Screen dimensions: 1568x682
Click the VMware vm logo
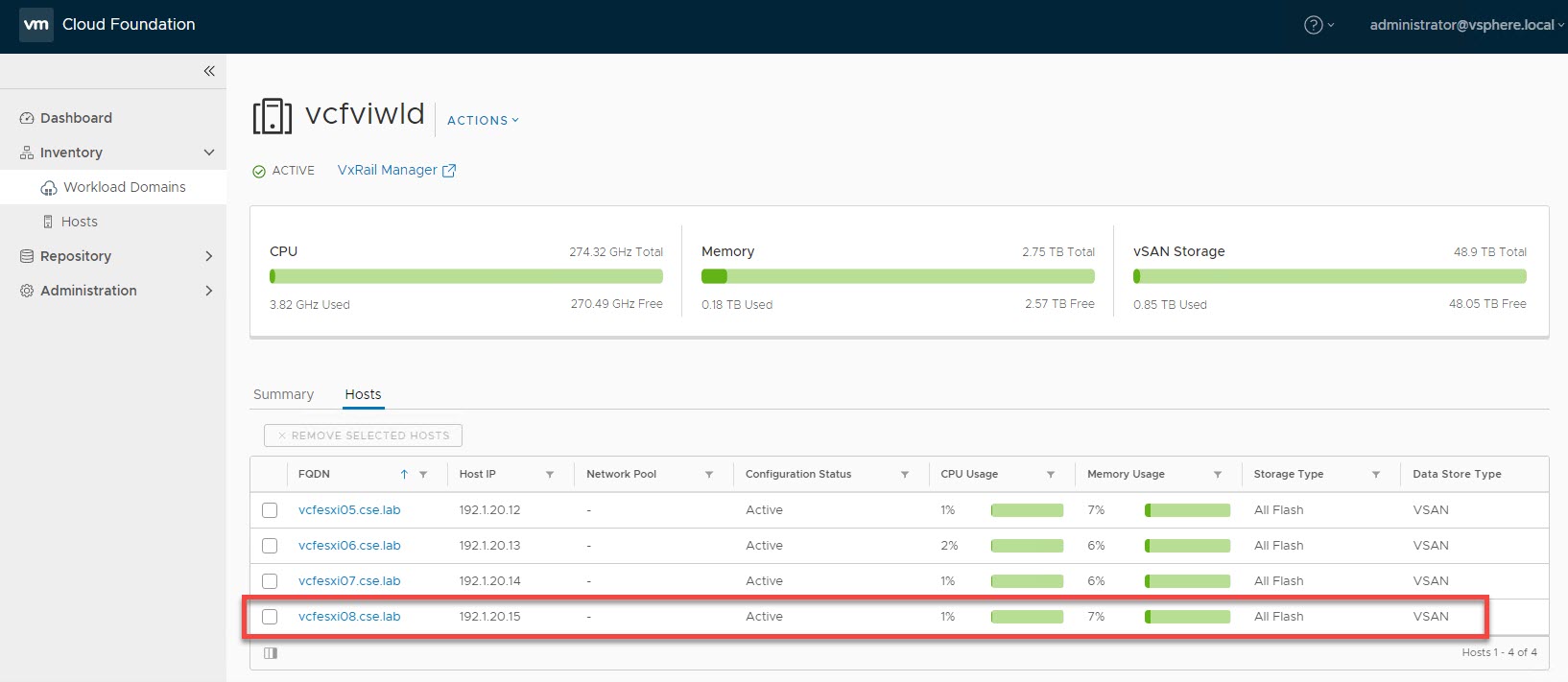pyautogui.click(x=36, y=25)
